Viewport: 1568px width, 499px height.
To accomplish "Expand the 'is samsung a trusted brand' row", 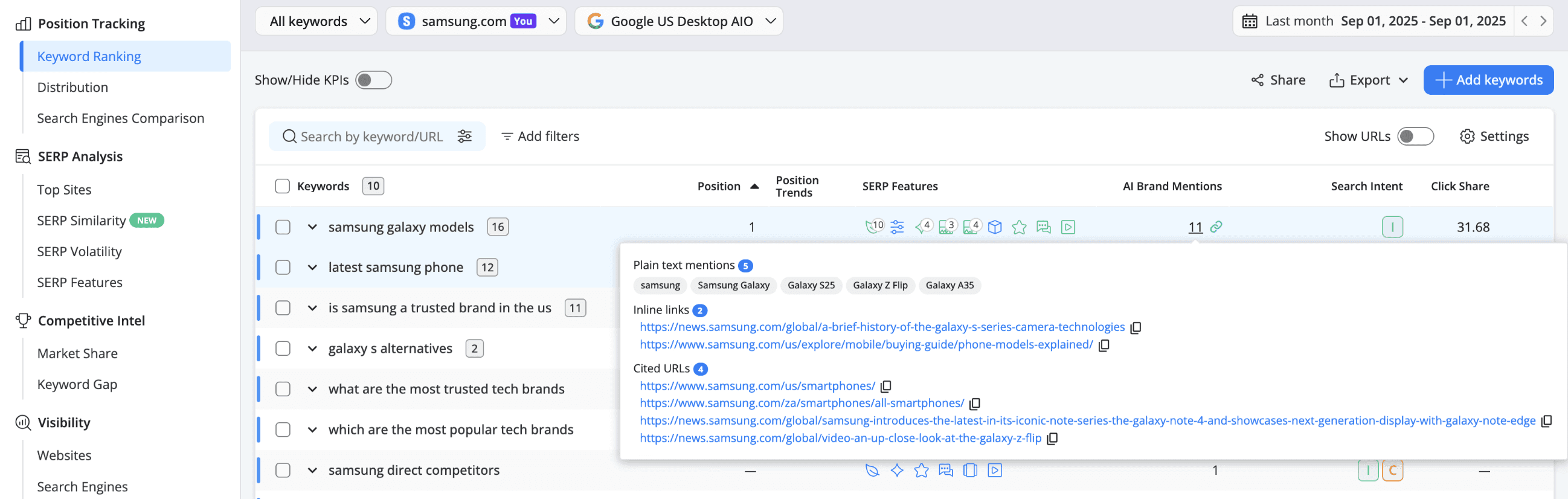I will (x=312, y=308).
